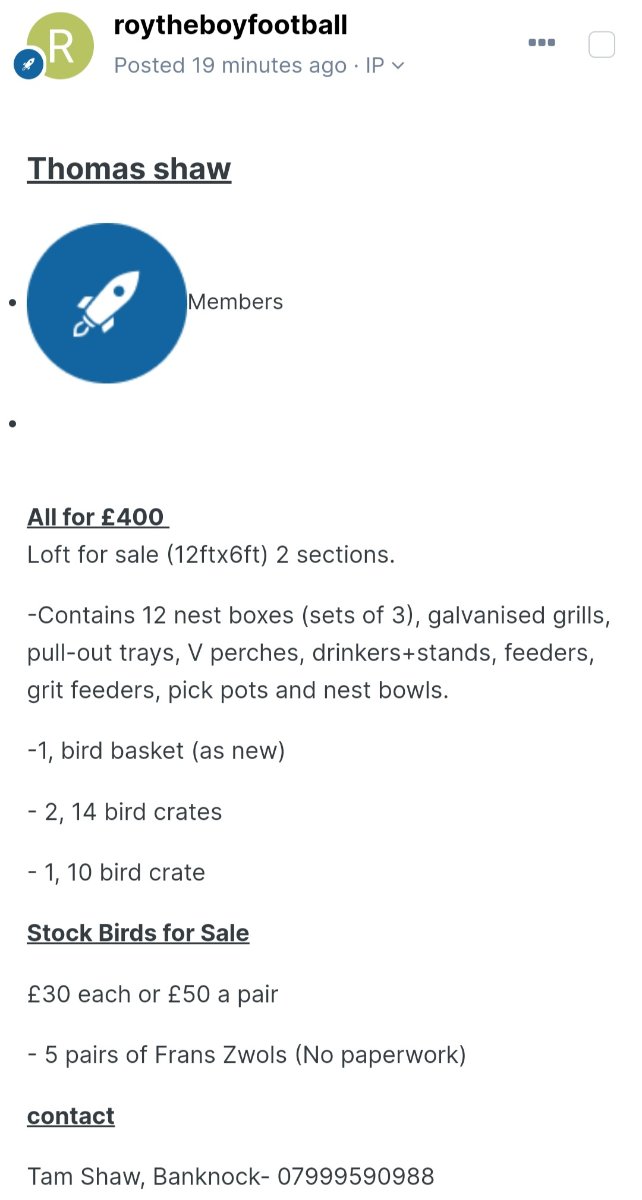Open roytheboyfootball's profile from the username
Image resolution: width=642 pixels, height=1200 pixels.
tap(231, 25)
